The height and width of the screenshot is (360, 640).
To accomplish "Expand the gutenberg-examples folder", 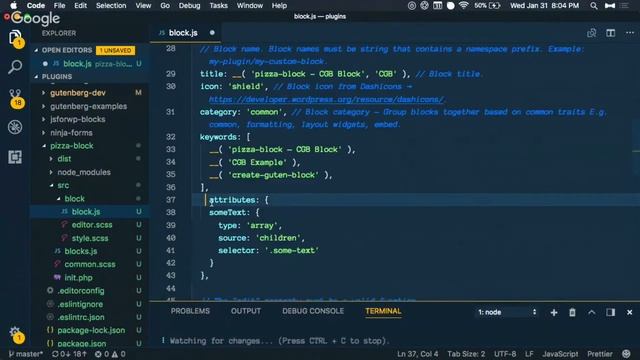I will pos(88,107).
